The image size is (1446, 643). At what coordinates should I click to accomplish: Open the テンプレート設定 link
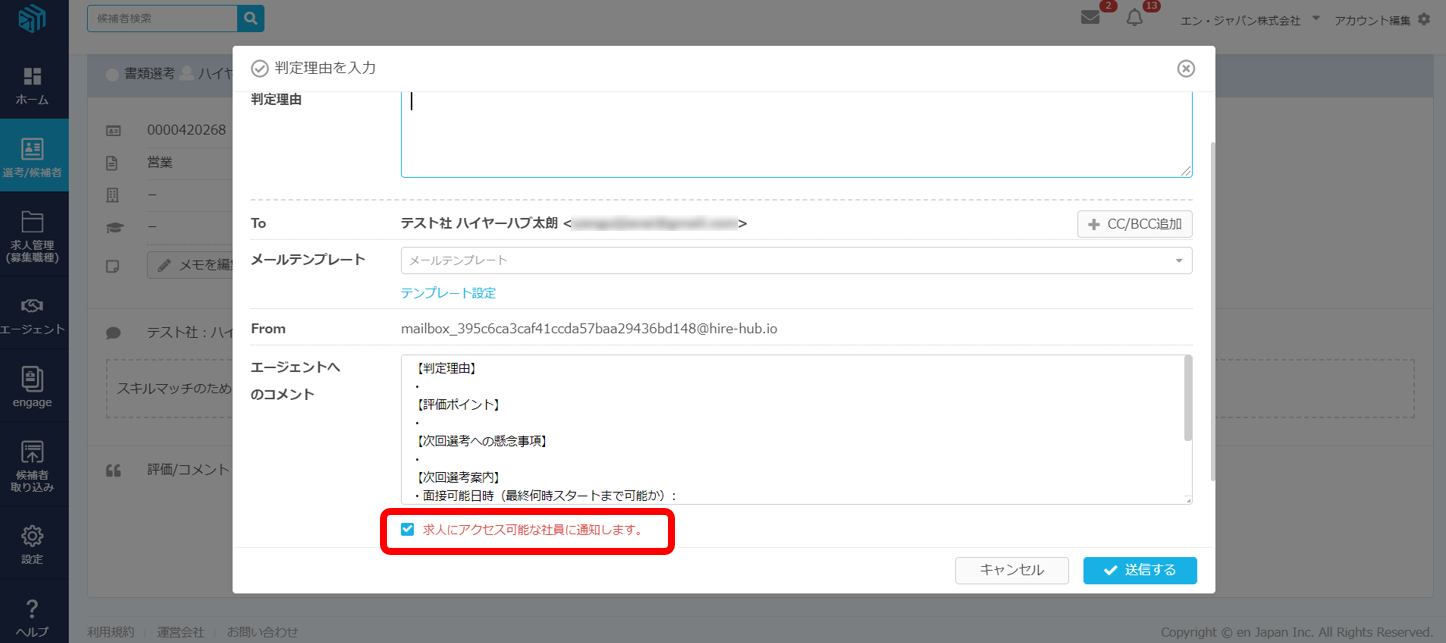tap(448, 293)
